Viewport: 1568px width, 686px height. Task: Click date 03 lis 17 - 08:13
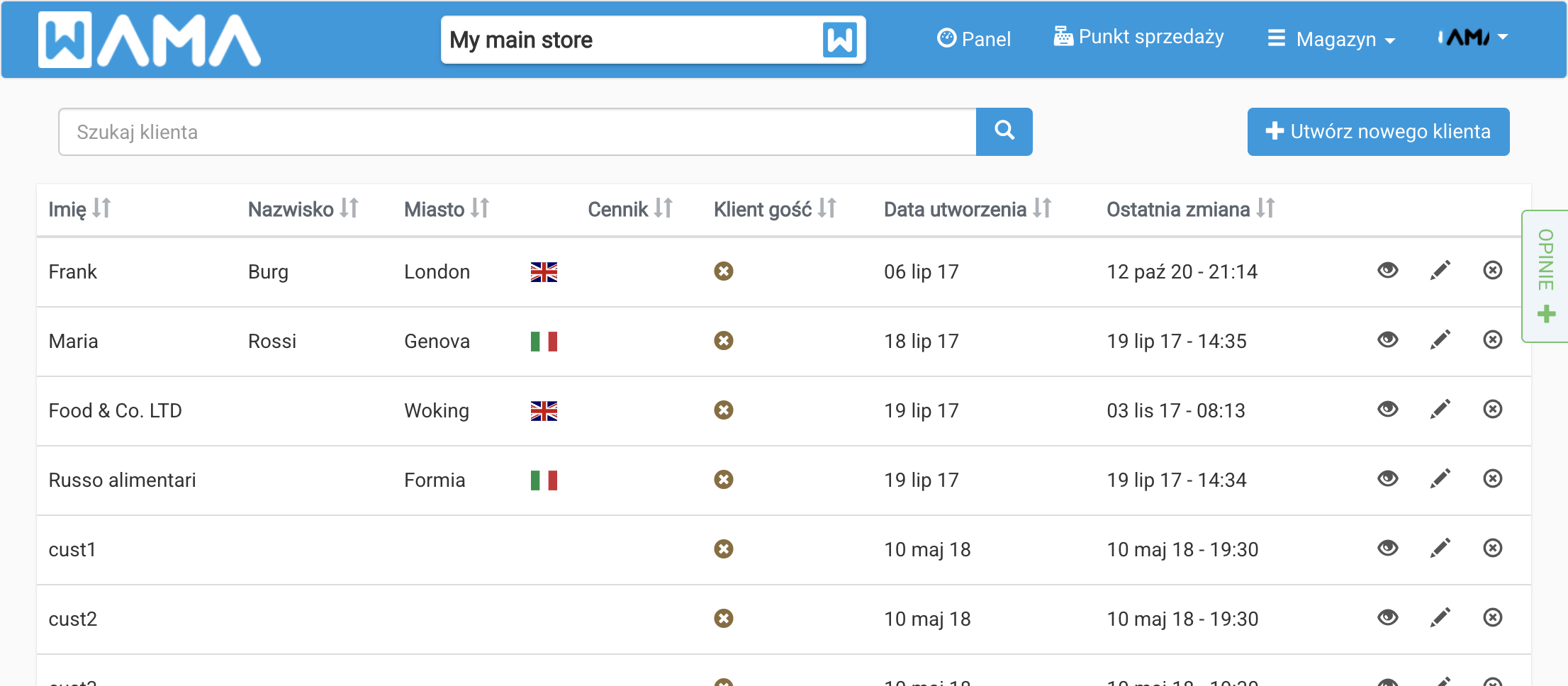click(1176, 411)
